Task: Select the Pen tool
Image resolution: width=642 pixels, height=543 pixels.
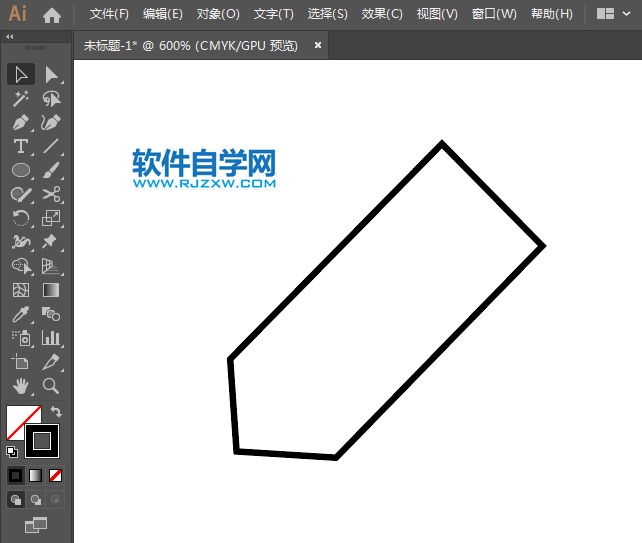Action: click(20, 122)
